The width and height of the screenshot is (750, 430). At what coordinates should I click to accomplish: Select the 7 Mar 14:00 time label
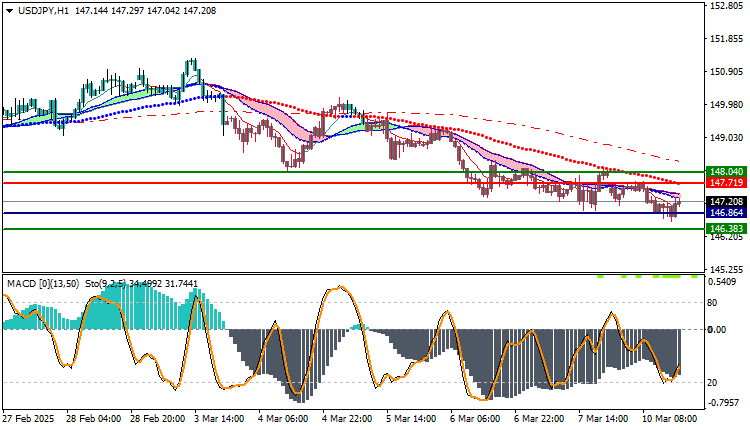point(603,419)
